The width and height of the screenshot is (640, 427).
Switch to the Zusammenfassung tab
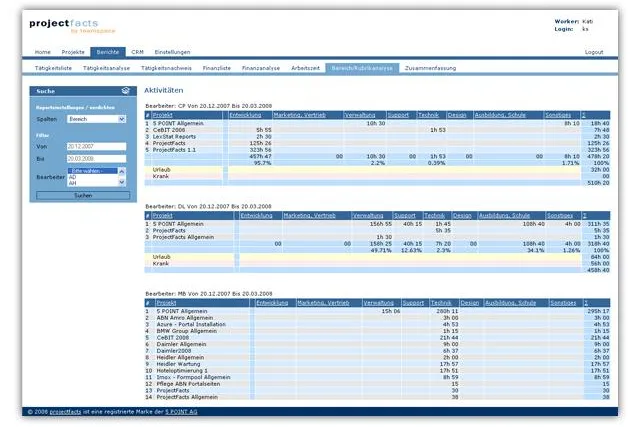tap(430, 68)
